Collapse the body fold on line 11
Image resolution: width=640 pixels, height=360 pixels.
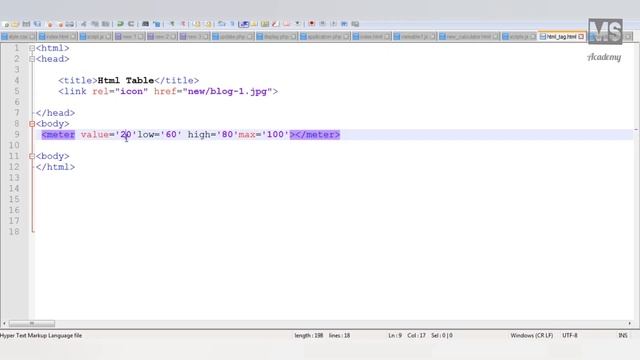tap(32, 156)
